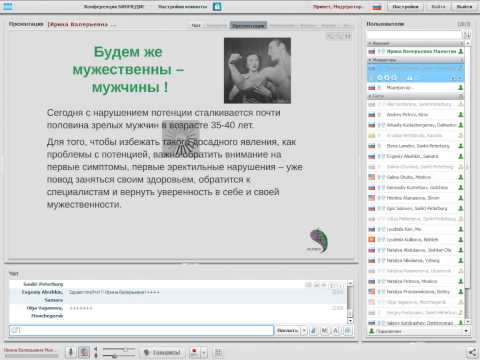480x360 pixels.
Task: Click chat scrollbar down arrow
Action: [350, 321]
